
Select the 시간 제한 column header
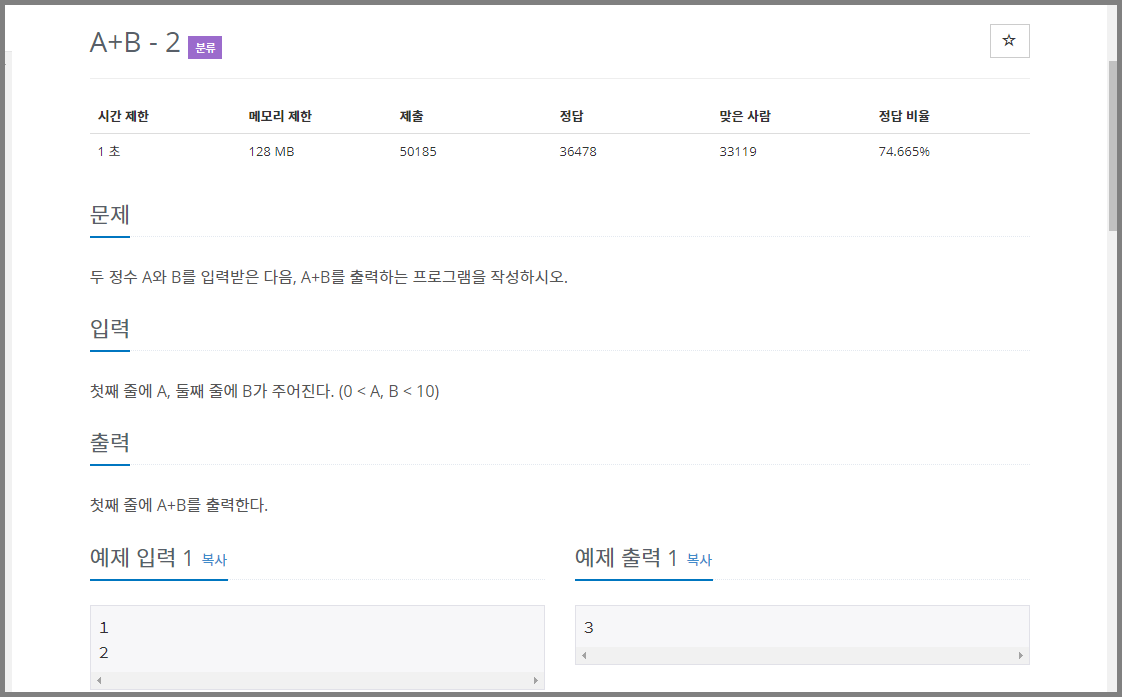click(x=123, y=116)
